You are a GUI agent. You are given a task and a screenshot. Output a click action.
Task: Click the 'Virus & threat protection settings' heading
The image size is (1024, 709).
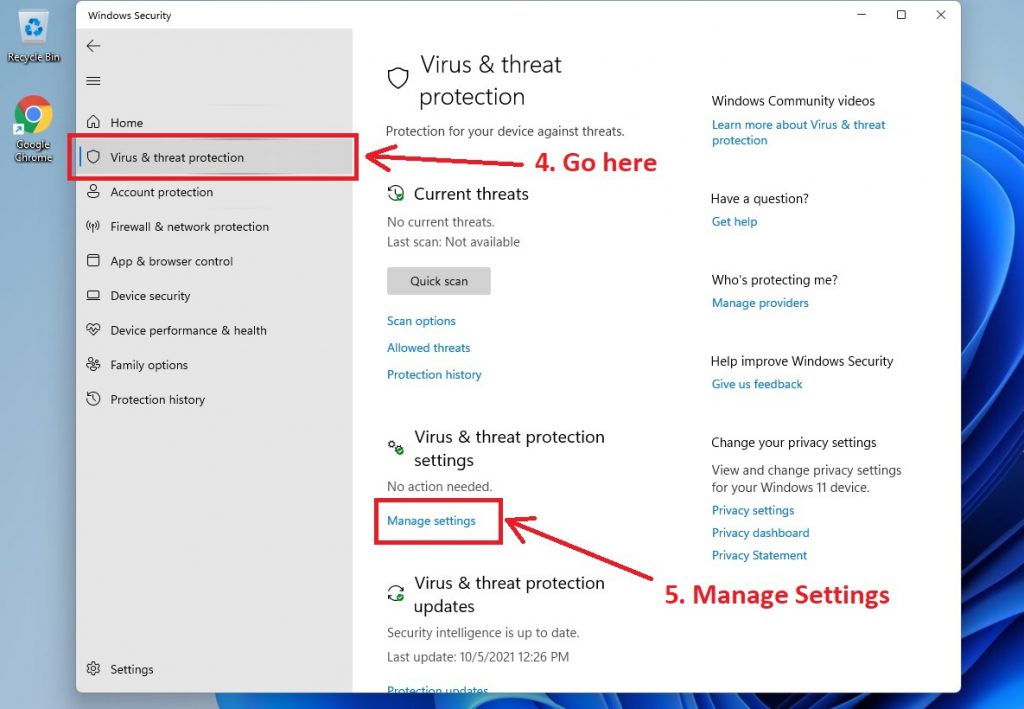[509, 449]
